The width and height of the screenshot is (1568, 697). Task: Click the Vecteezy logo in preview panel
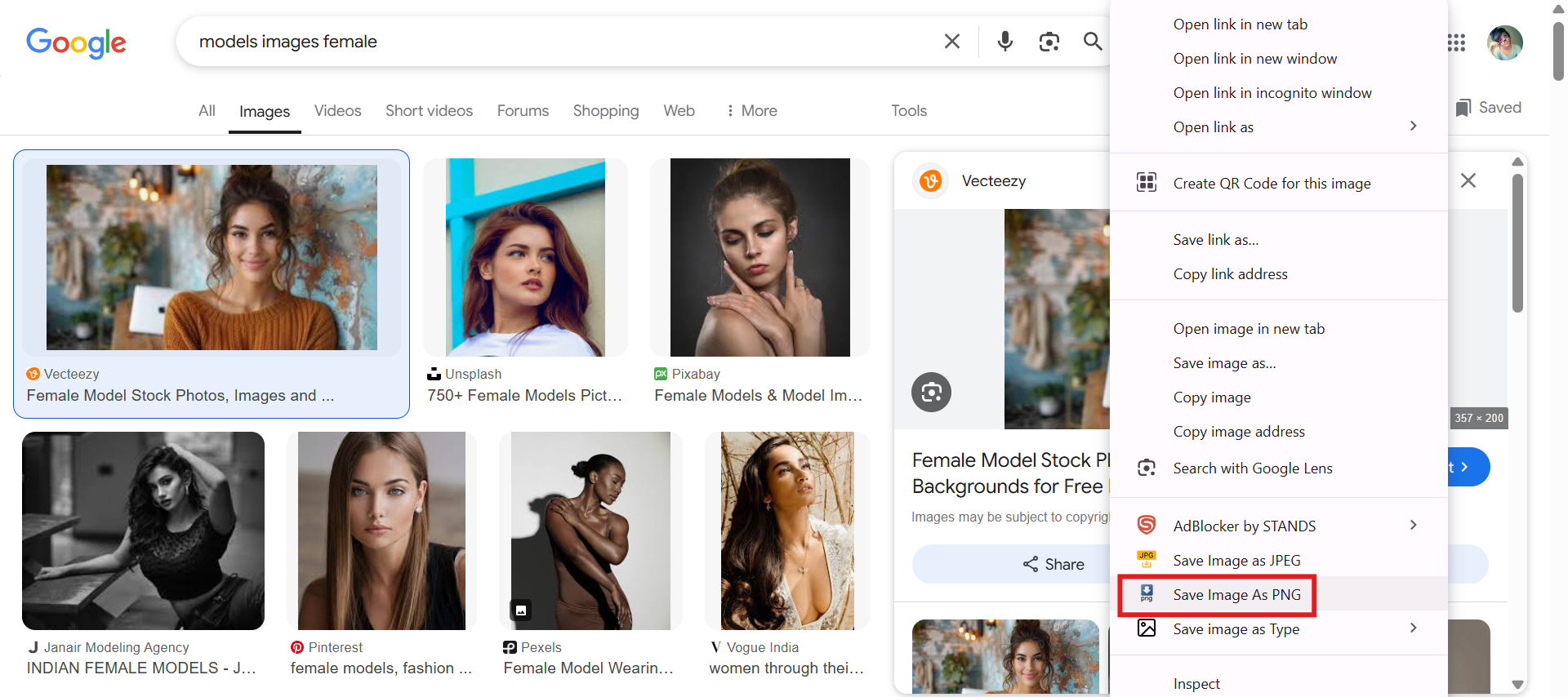pyautogui.click(x=930, y=181)
